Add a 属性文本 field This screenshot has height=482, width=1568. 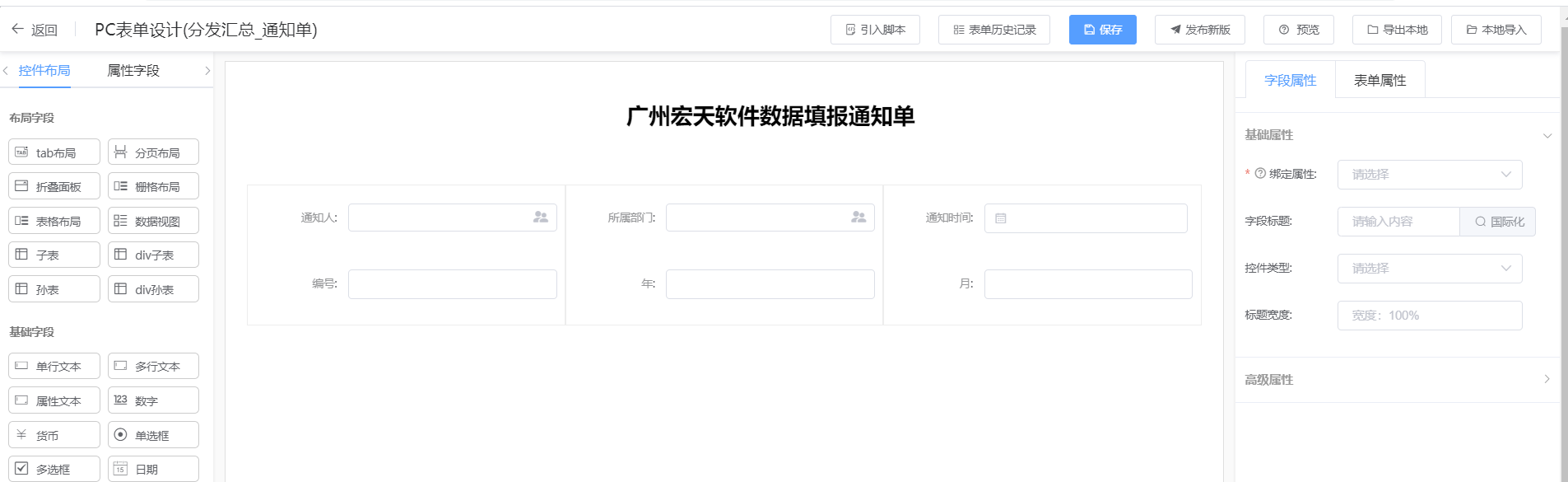click(x=54, y=400)
